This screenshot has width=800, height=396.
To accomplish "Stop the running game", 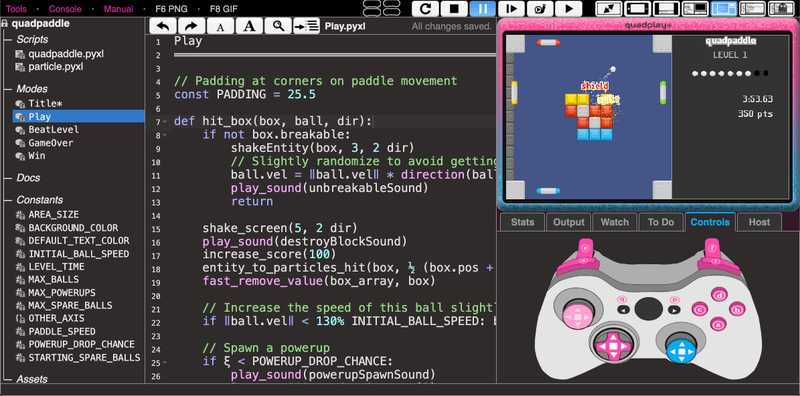I will 454,9.
